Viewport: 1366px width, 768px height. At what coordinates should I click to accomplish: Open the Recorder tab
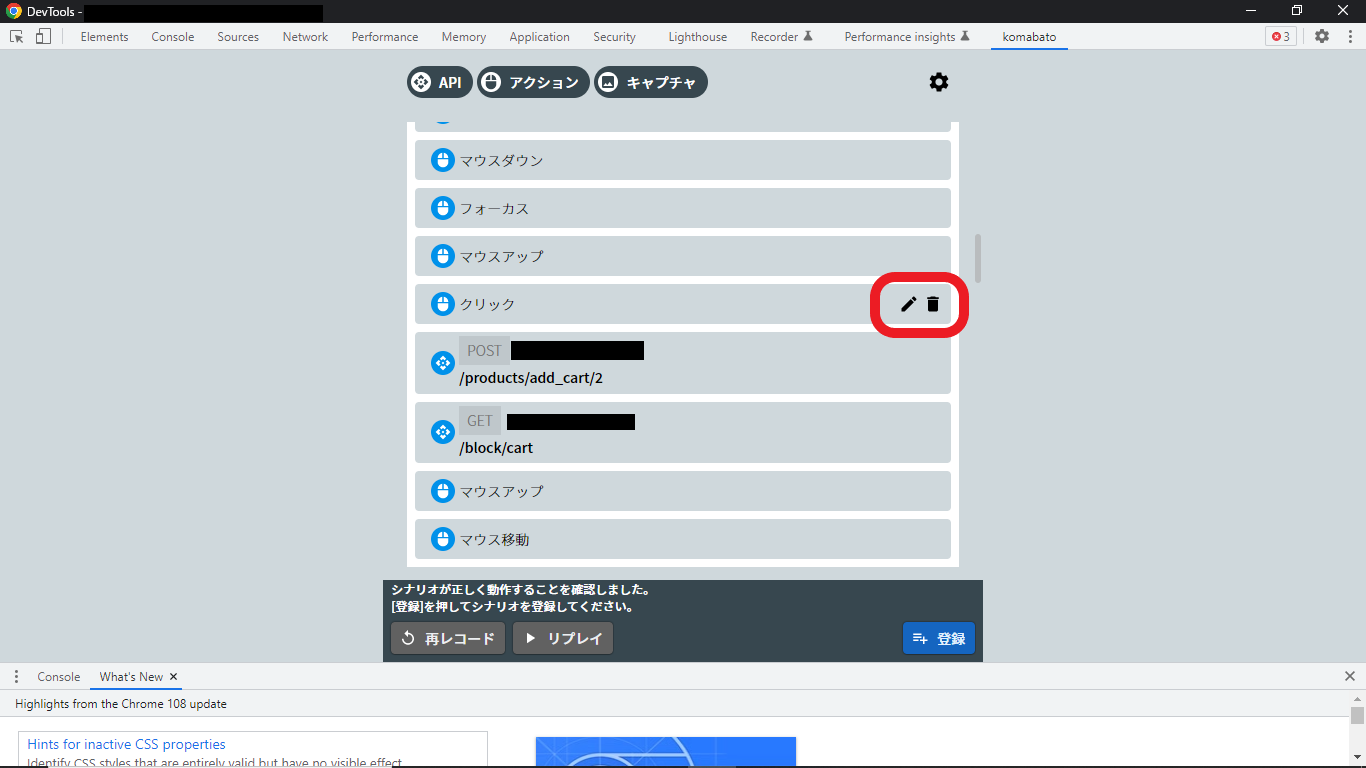coord(782,37)
